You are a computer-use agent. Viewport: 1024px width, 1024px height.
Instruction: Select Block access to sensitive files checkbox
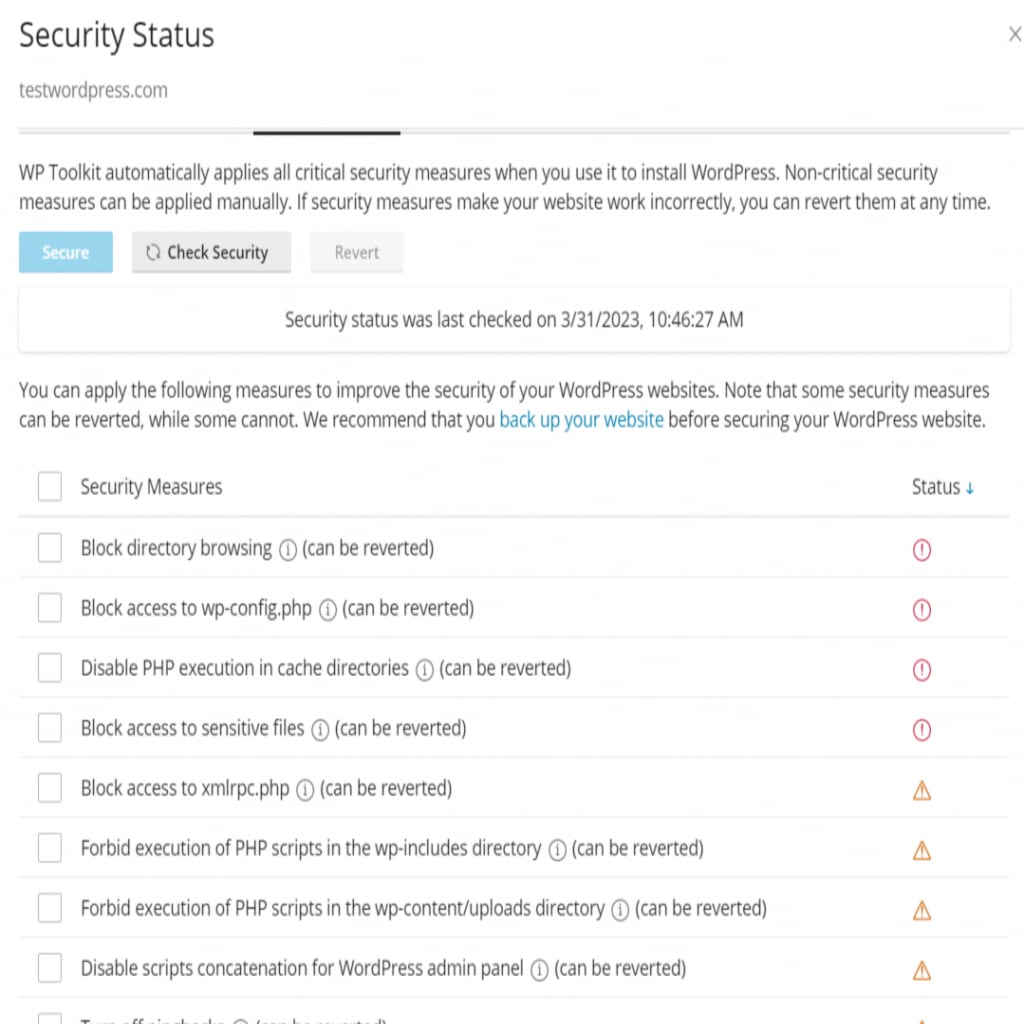pyautogui.click(x=50, y=728)
